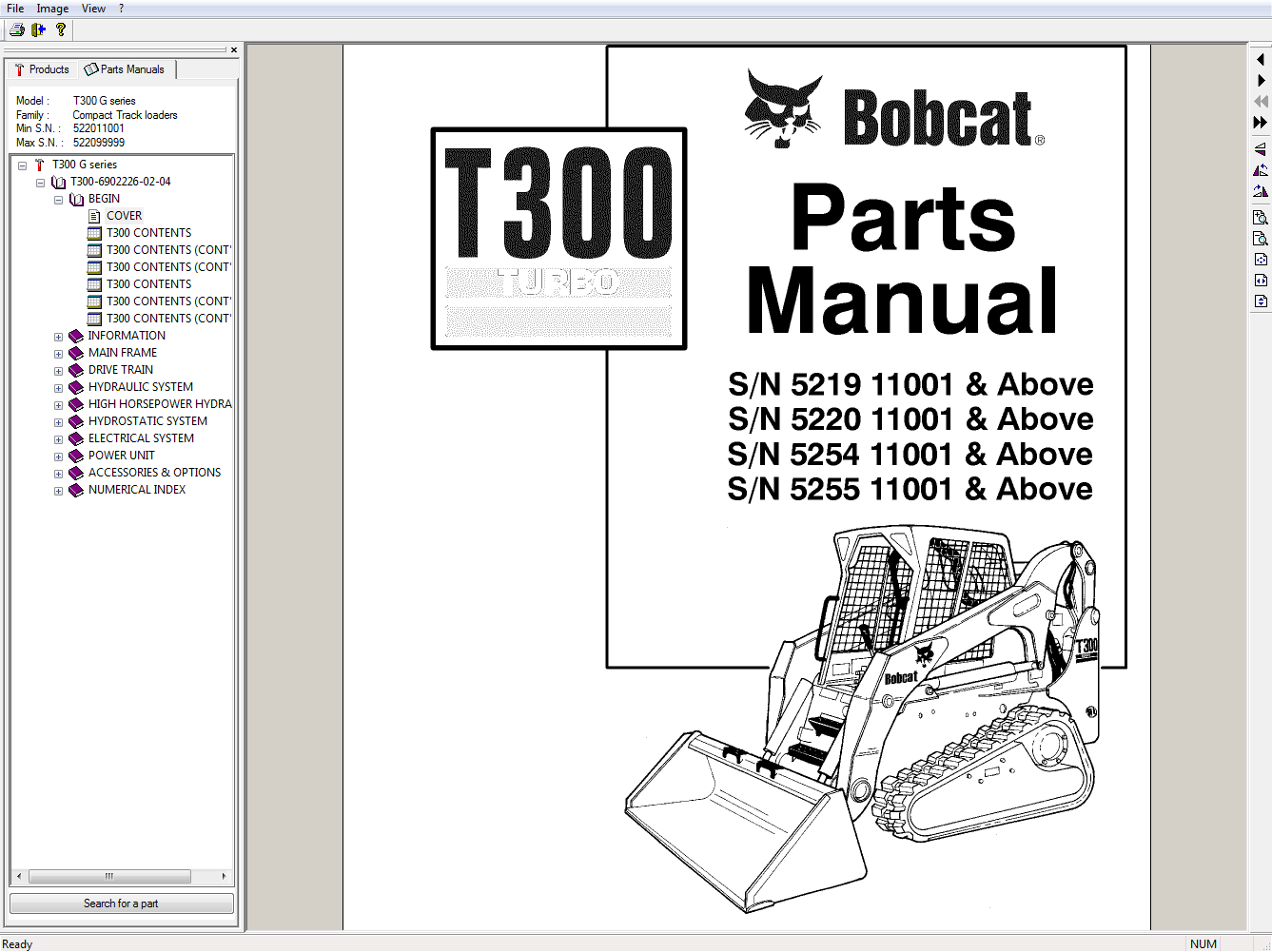Go to the next page arrow
The image size is (1272, 952).
coord(1261,81)
